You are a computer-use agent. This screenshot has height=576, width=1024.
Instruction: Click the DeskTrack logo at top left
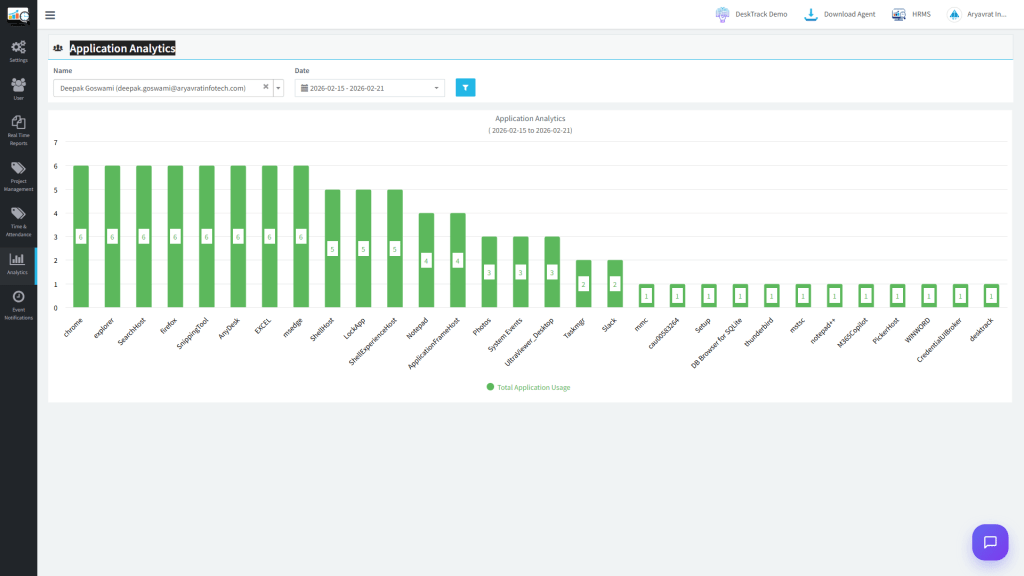16,14
